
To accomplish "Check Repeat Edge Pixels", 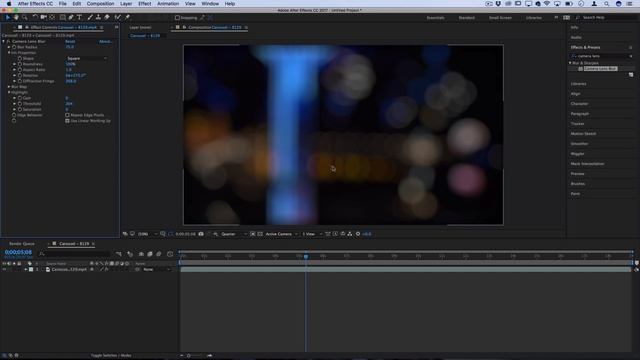I will coord(67,115).
